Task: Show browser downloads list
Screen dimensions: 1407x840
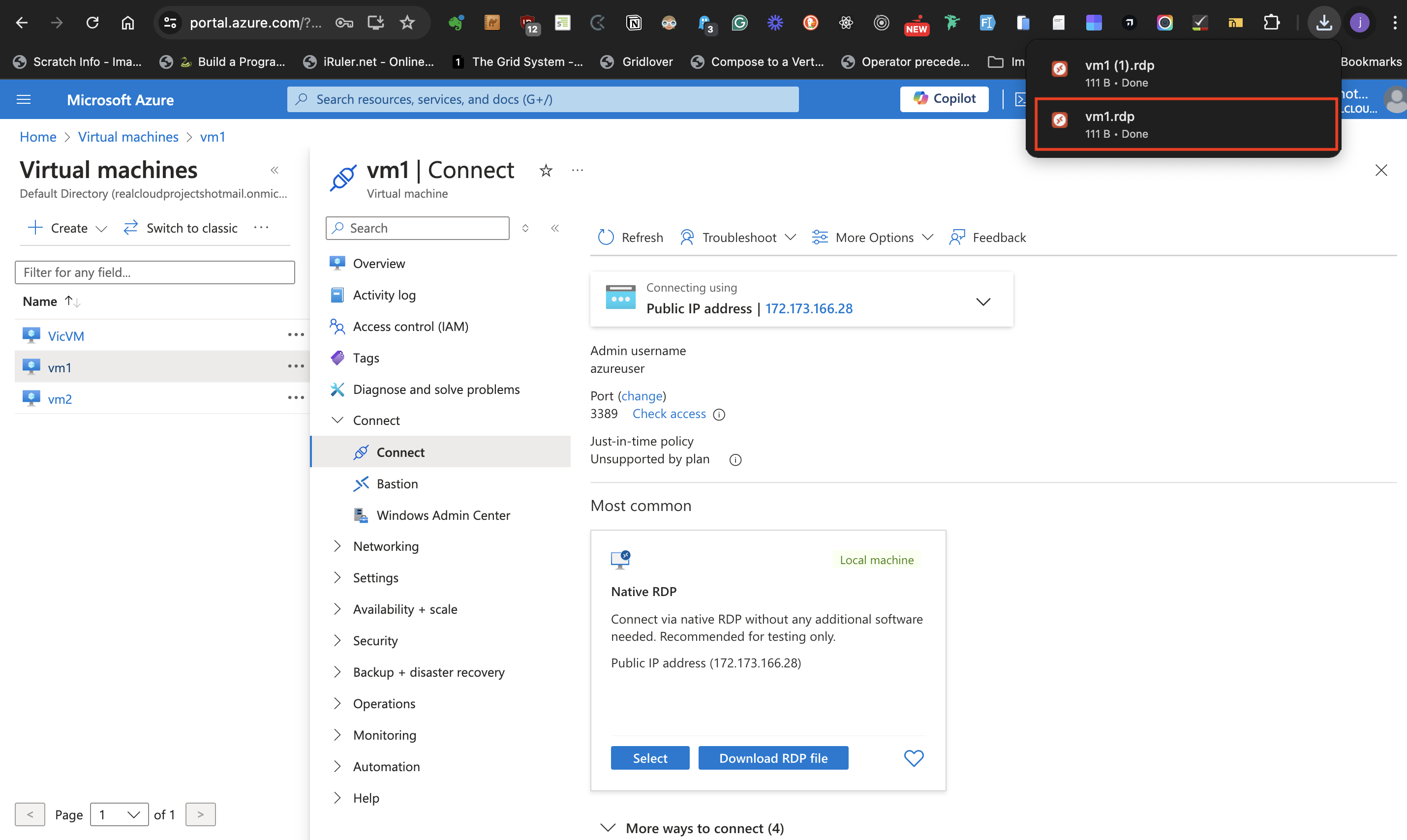Action: [x=1323, y=22]
